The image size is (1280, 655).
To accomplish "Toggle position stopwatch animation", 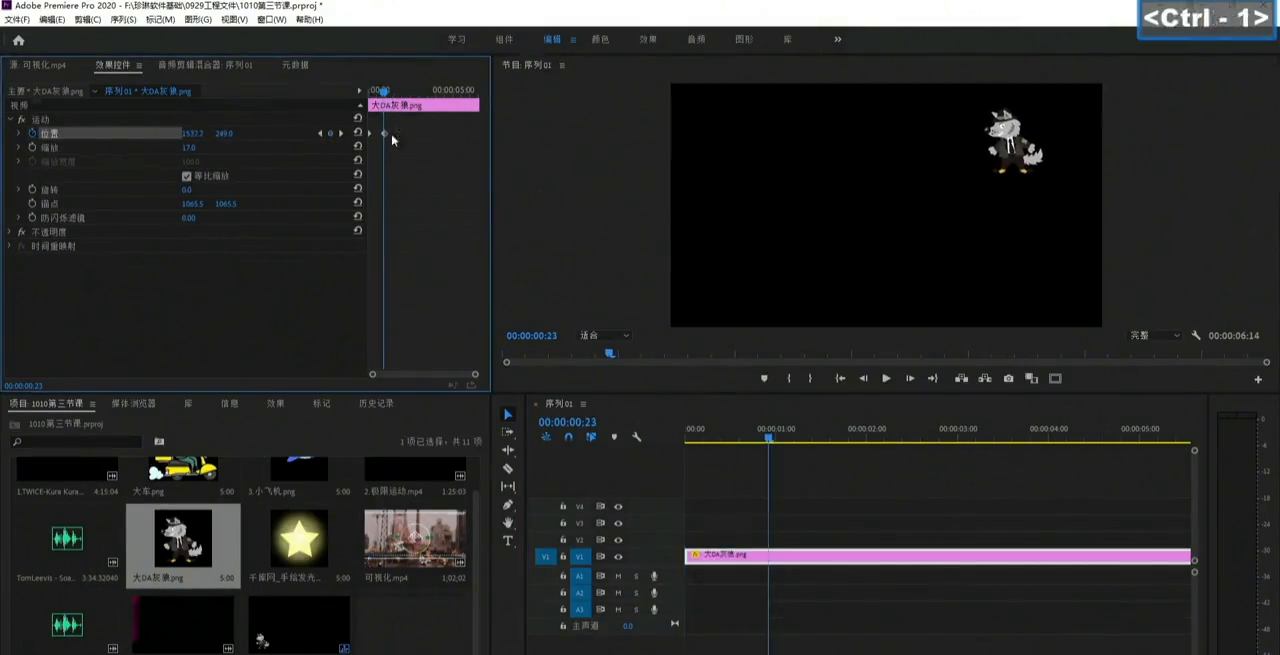I will click(x=32, y=133).
